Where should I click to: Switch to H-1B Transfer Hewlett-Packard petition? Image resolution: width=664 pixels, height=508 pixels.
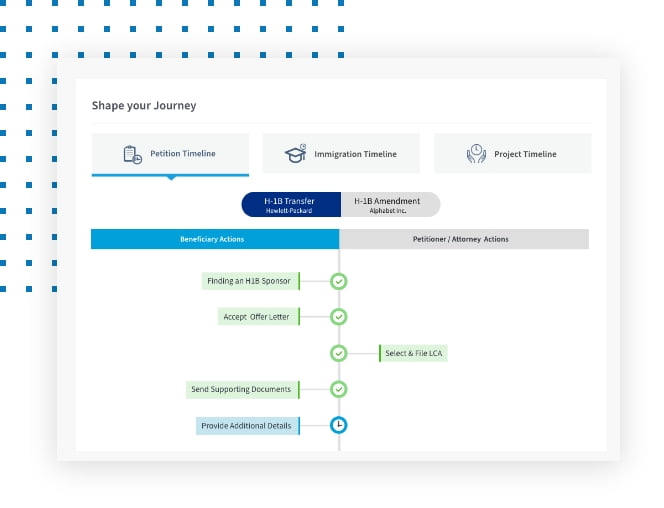291,205
